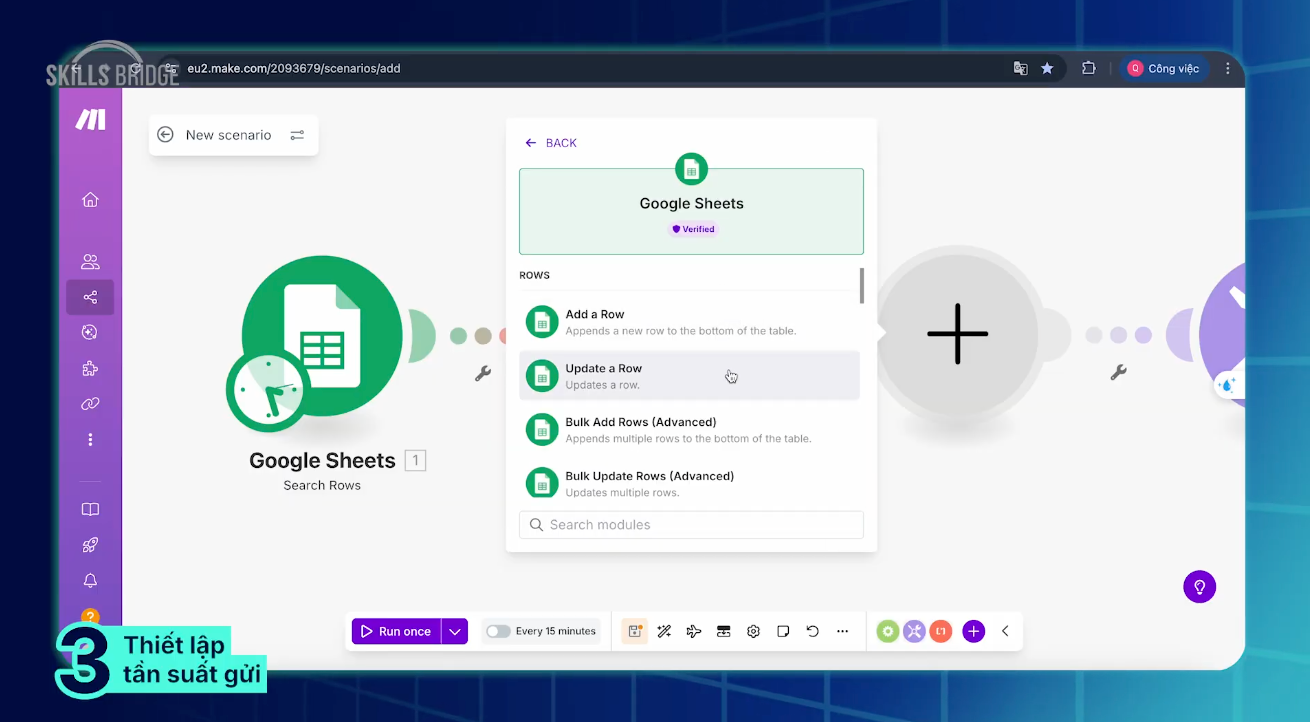Select Bulk Add Rows (Advanced) module
1310x722 pixels.
689,430
